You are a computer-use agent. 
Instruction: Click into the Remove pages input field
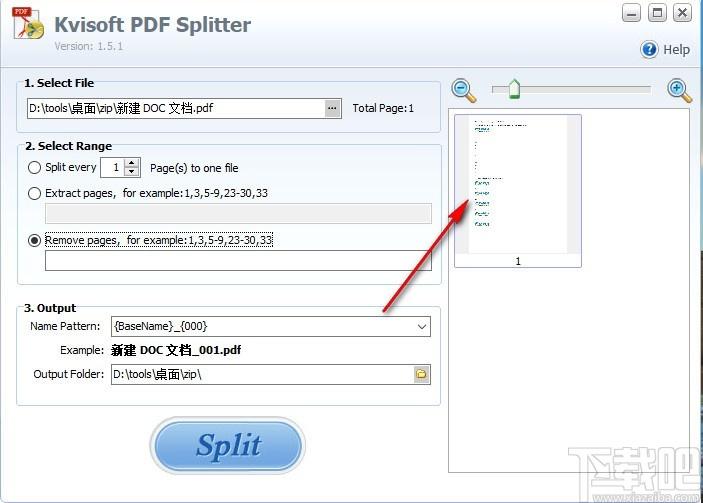click(238, 260)
